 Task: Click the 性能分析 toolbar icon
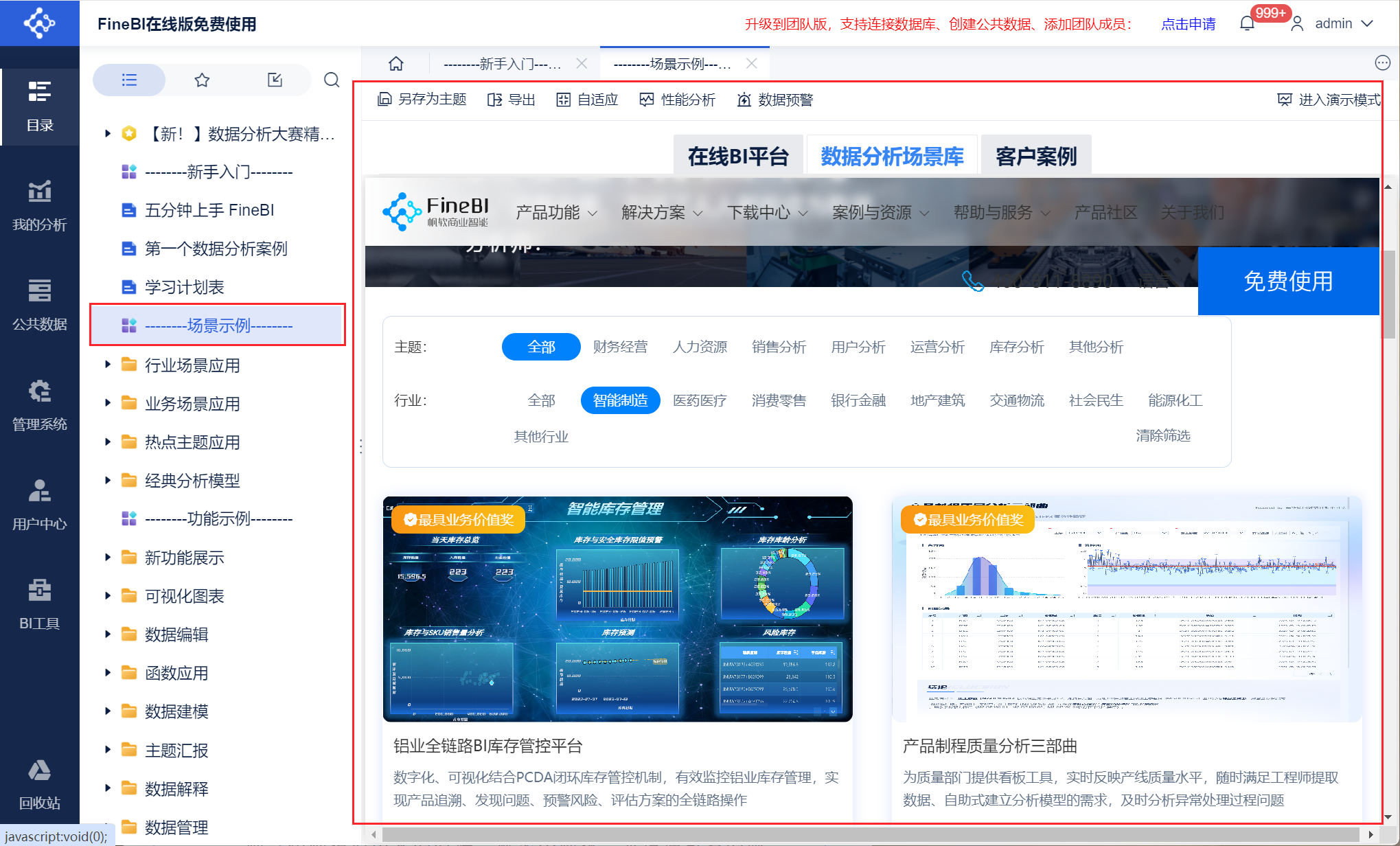click(647, 100)
